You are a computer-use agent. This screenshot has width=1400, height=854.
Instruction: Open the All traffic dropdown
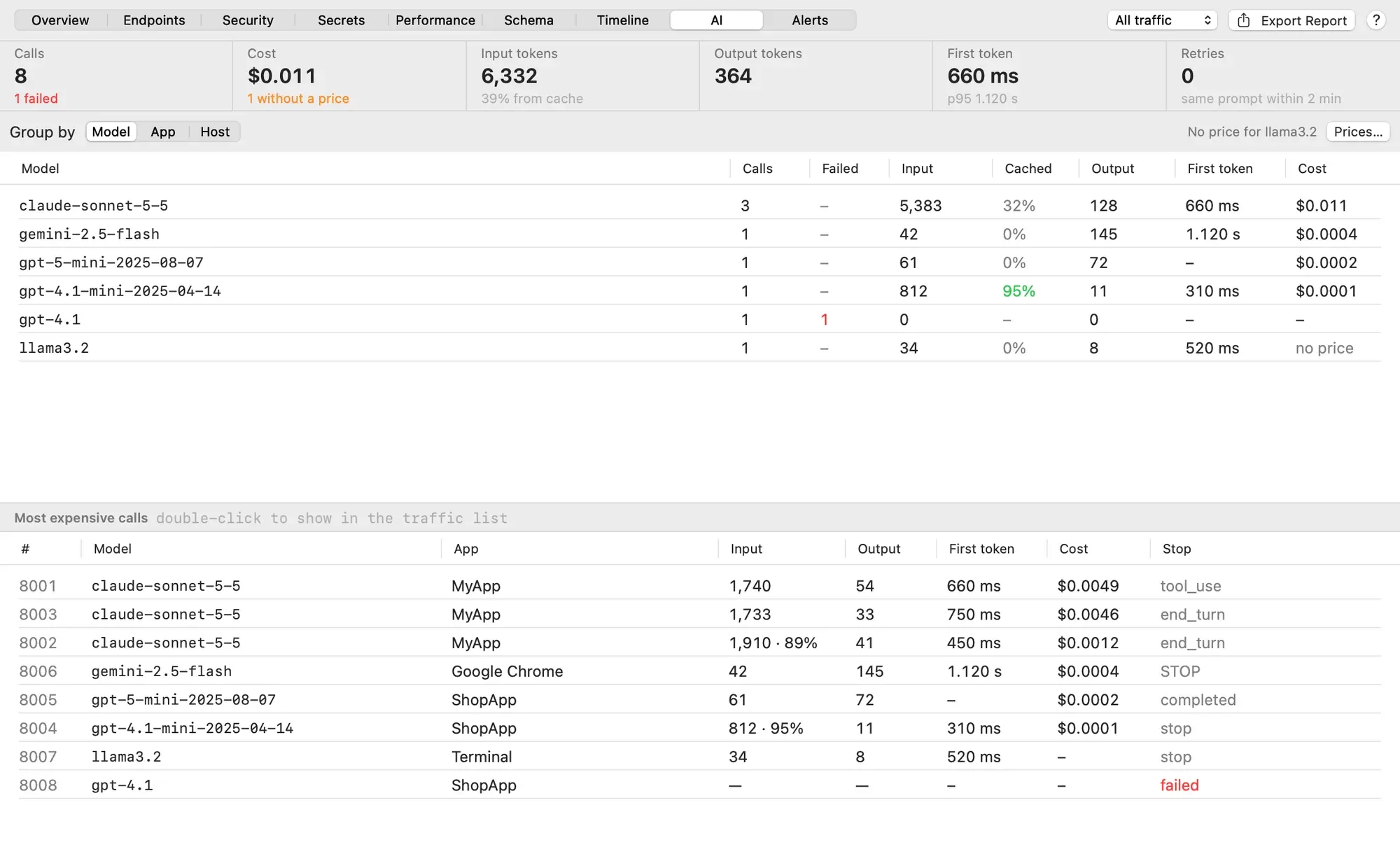pyautogui.click(x=1163, y=20)
